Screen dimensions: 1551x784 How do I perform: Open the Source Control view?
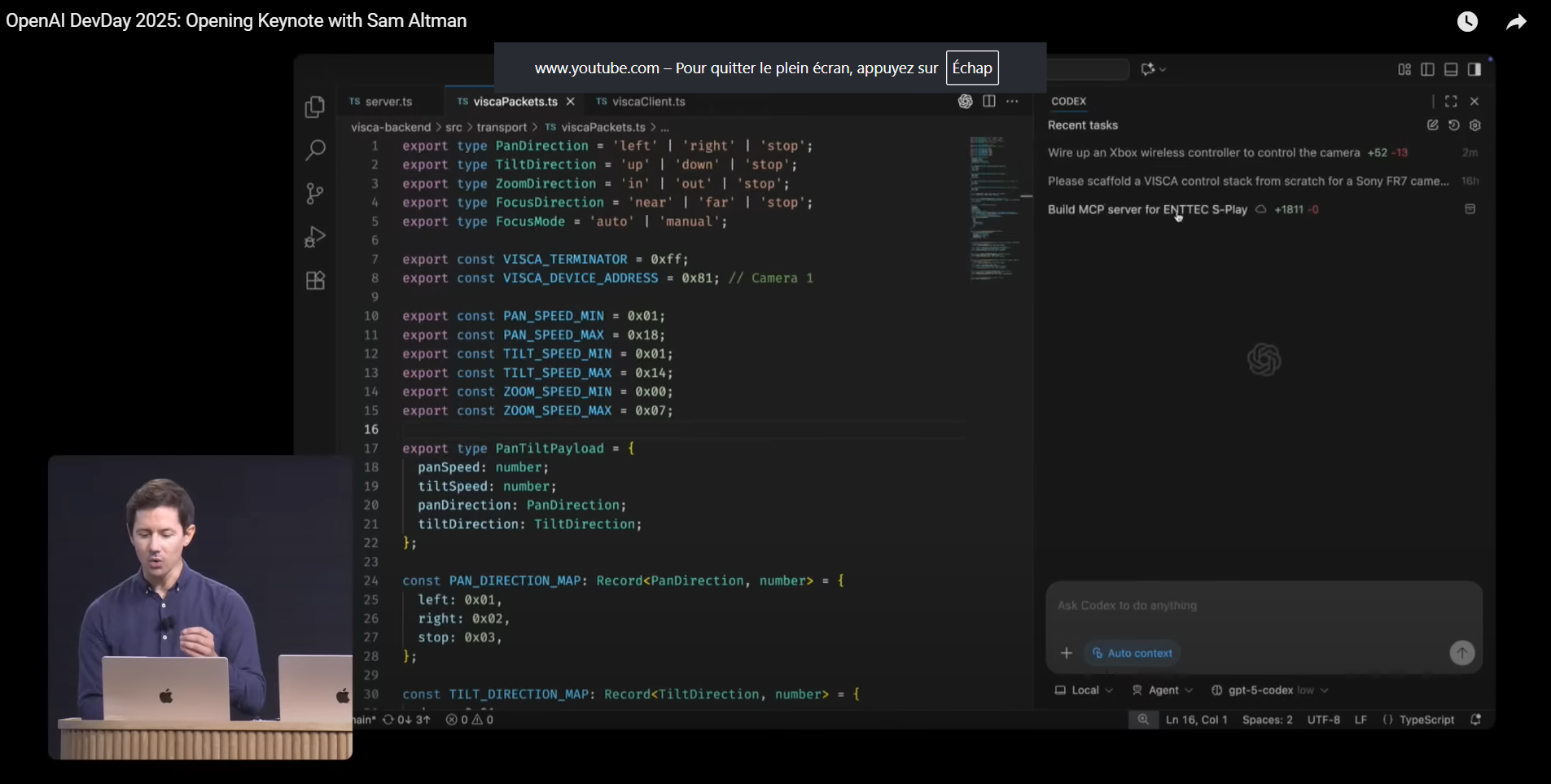pyautogui.click(x=315, y=194)
